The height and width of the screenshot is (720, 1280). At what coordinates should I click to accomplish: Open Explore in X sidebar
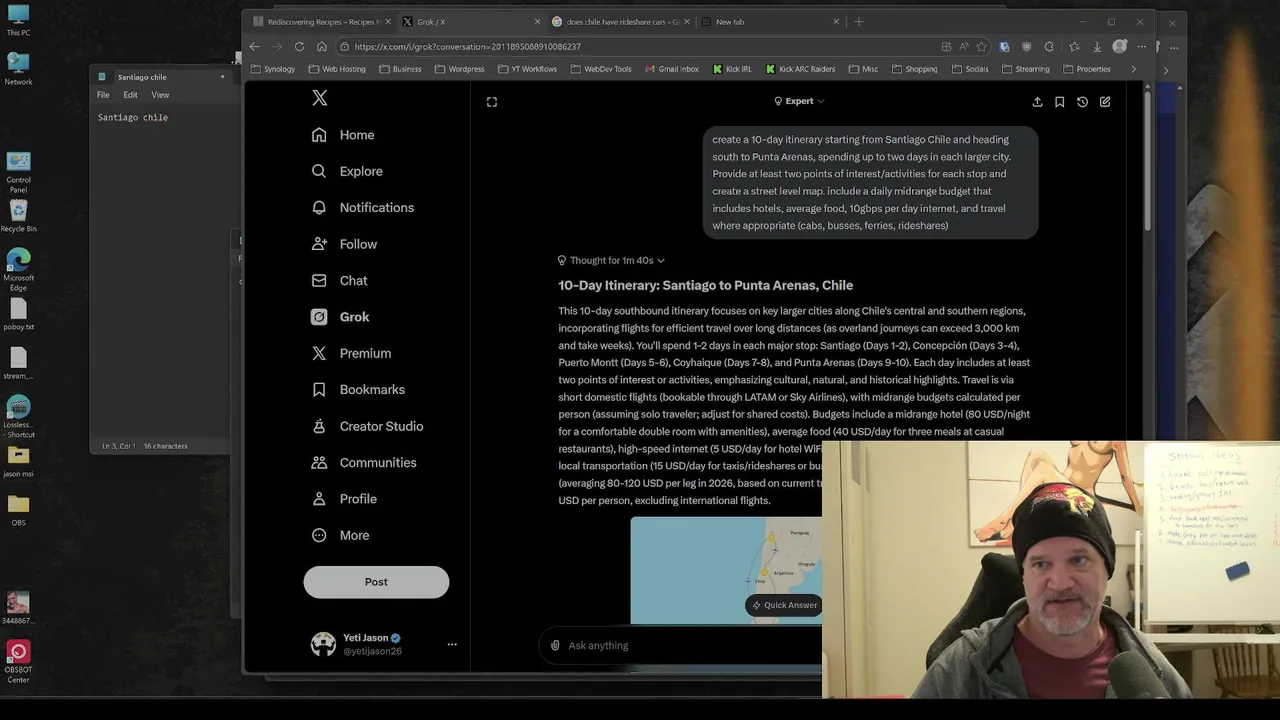point(347,171)
